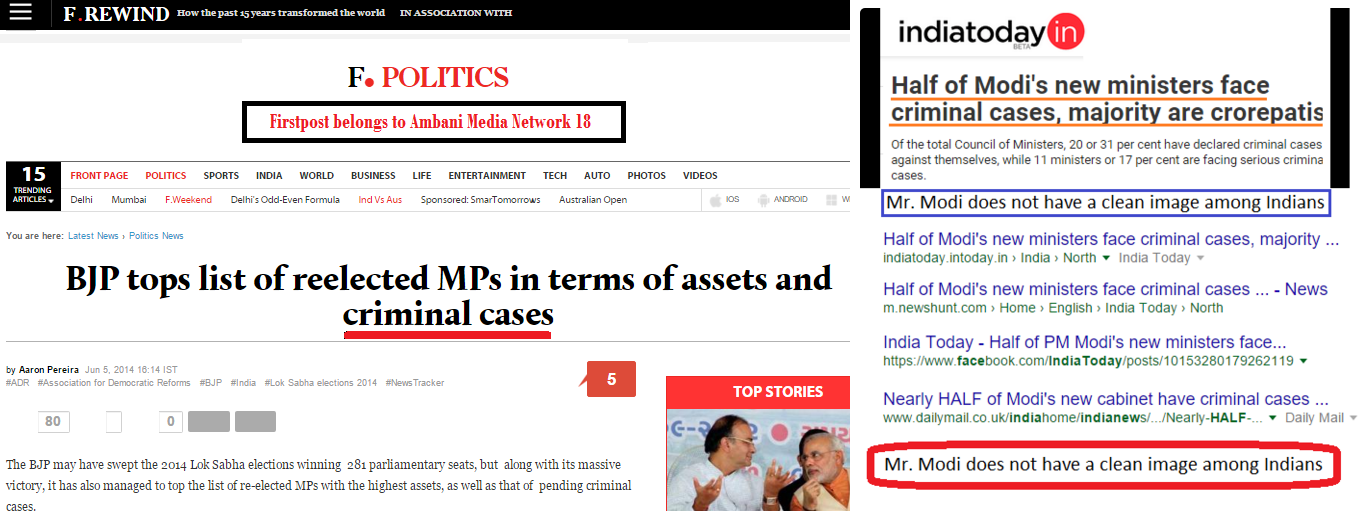The image size is (1360, 511).
Task: Click the Politics News breadcrumb
Action: tap(156, 236)
